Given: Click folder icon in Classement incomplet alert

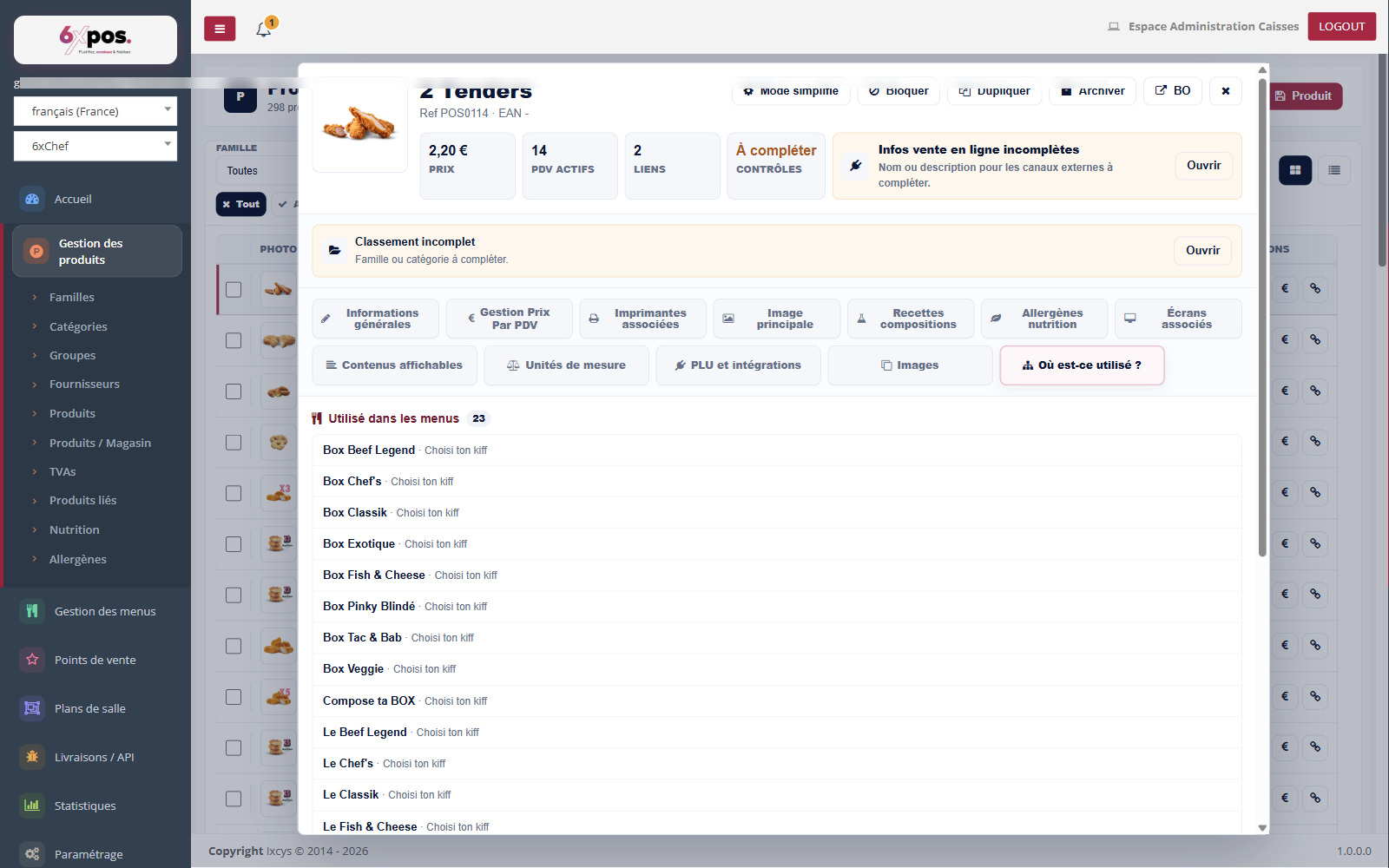Looking at the screenshot, I should [x=334, y=250].
